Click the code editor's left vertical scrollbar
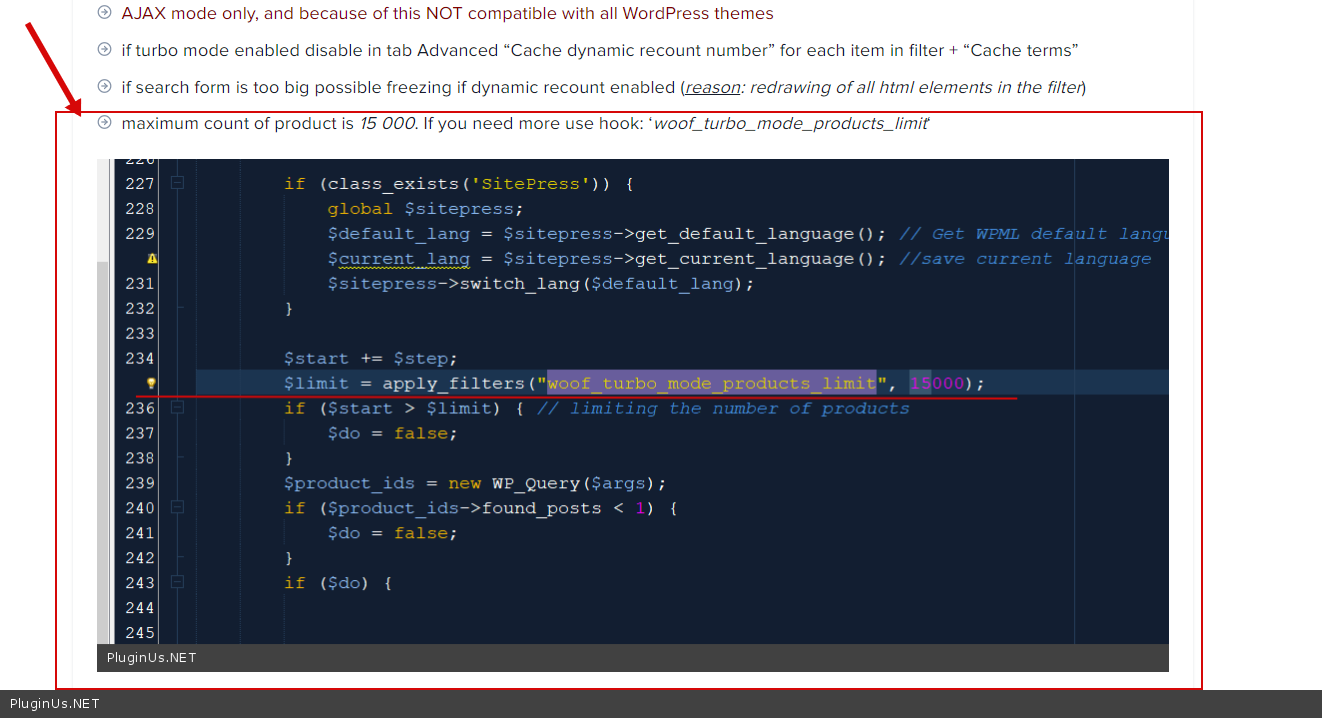This screenshot has height=718, width=1322. pyautogui.click(x=103, y=450)
